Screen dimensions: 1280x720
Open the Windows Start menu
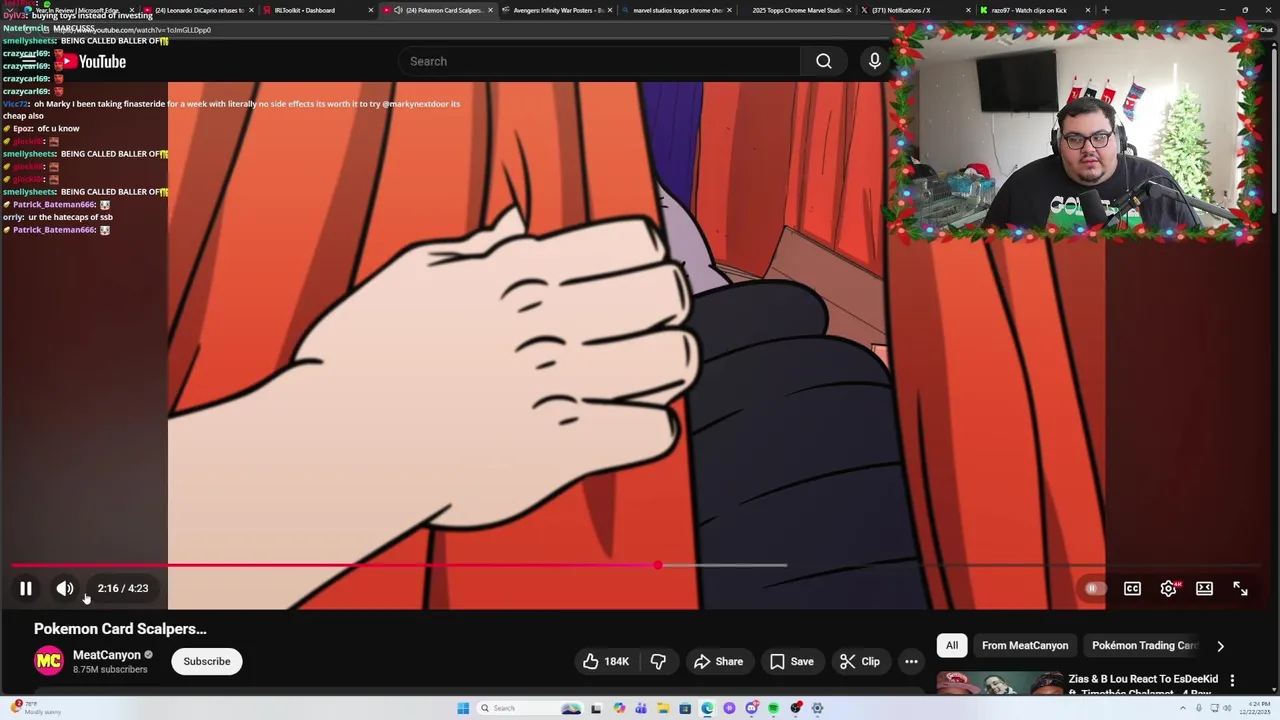(x=463, y=708)
